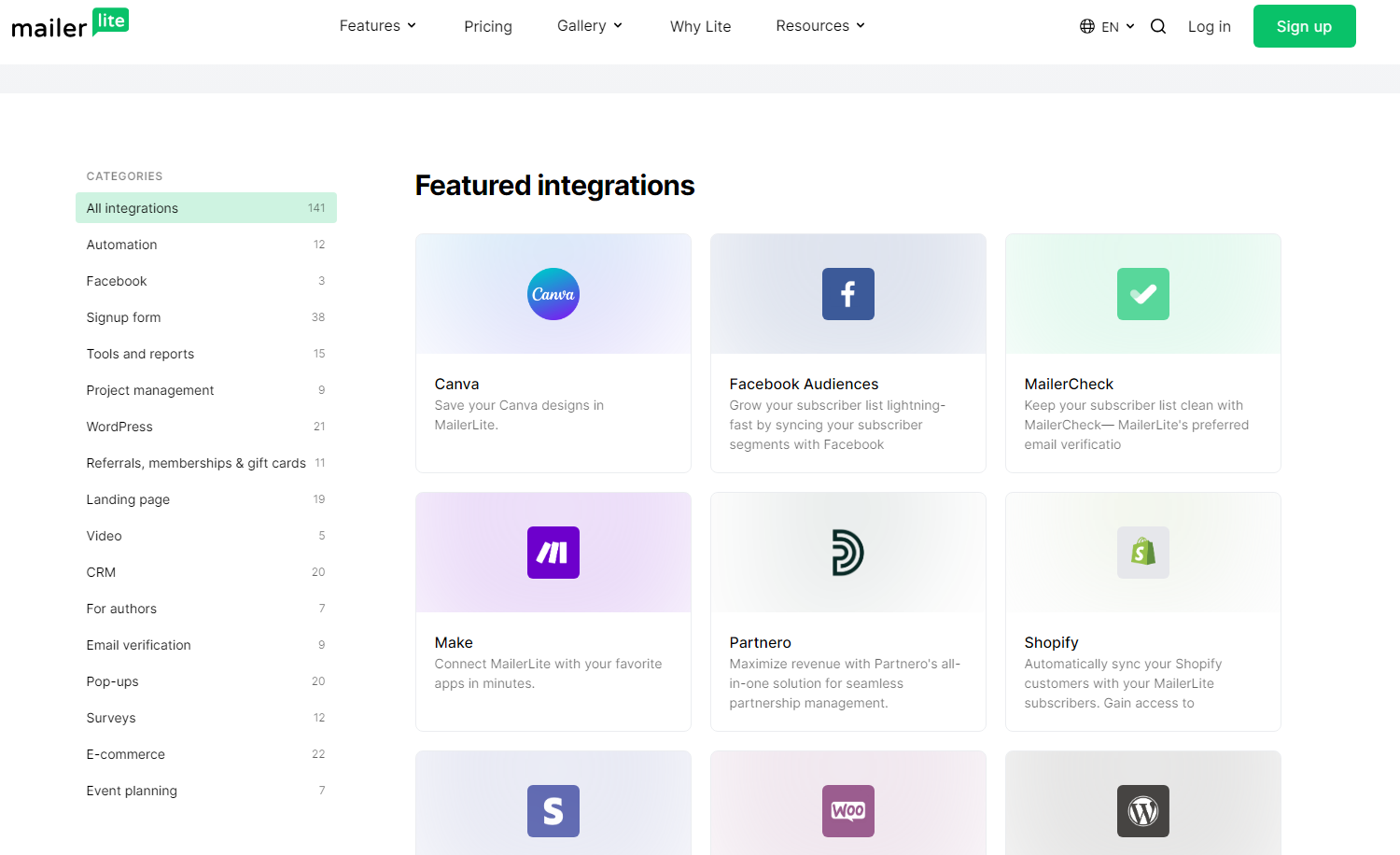Viewport: 1400px width, 855px height.
Task: Expand the Resources dropdown menu
Action: tap(820, 26)
